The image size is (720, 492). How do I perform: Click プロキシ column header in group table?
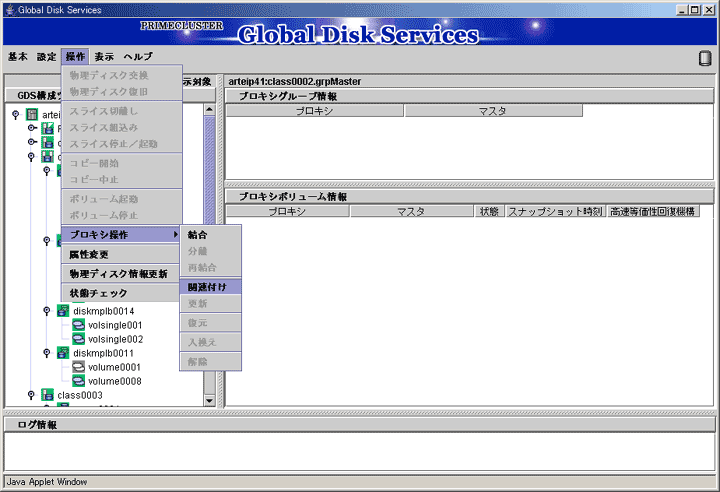pos(315,111)
